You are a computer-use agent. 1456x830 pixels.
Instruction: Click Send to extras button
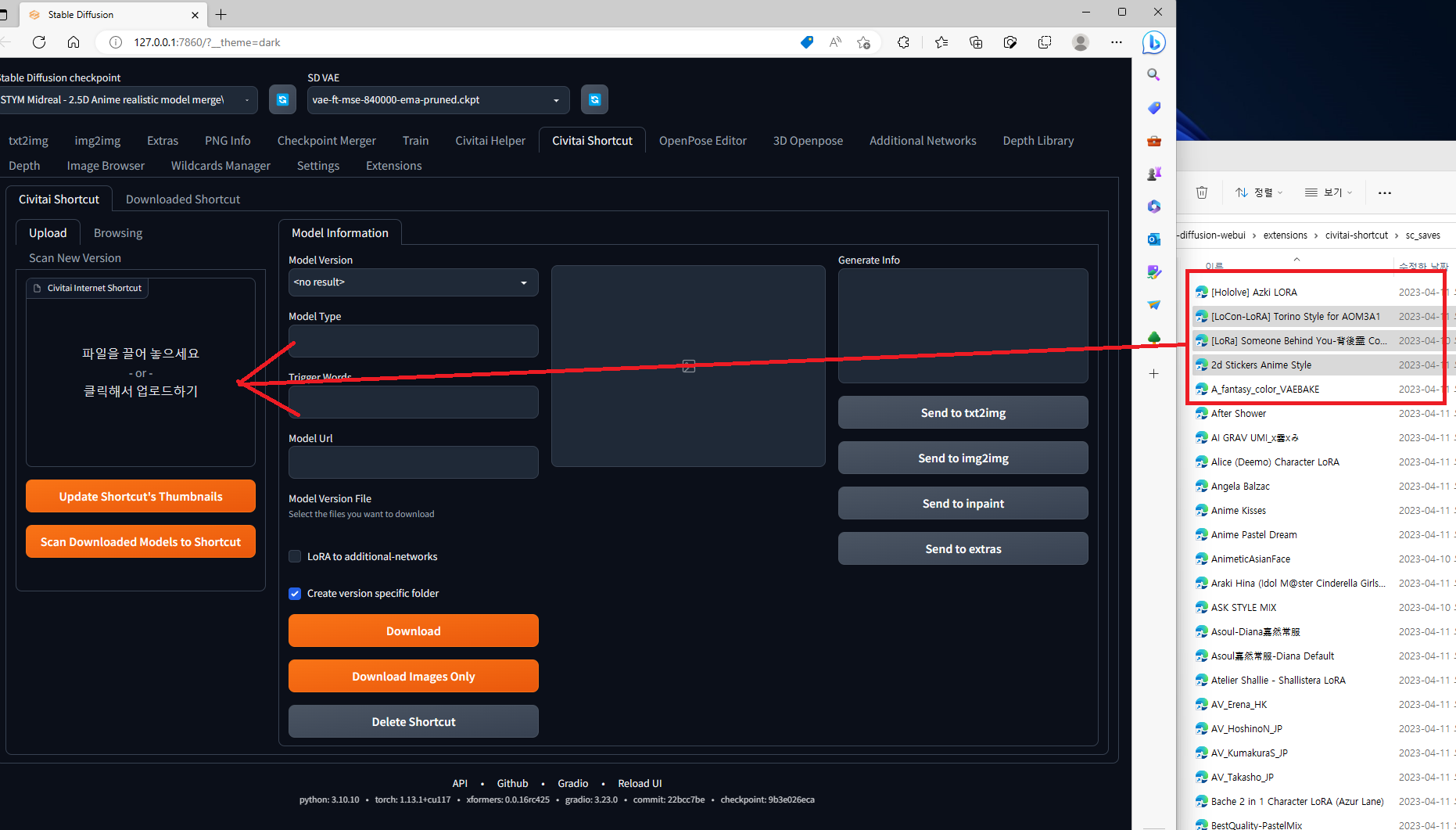[x=963, y=548]
